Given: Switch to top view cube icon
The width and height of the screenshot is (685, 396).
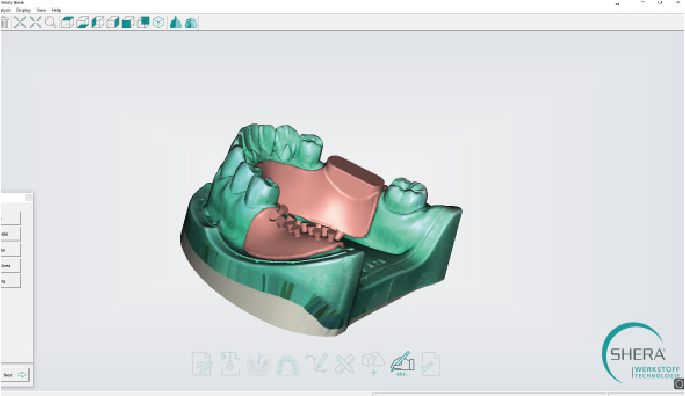Looking at the screenshot, I should [67, 22].
